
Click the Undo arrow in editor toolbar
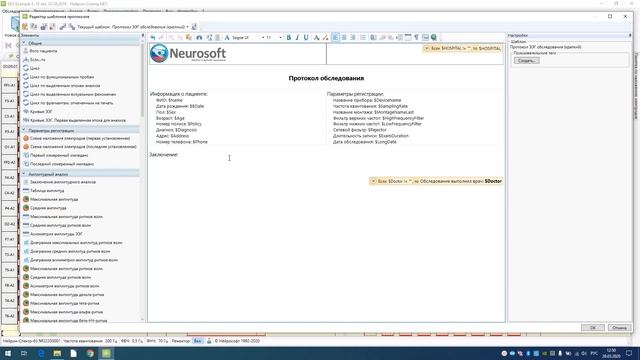[x=153, y=38]
